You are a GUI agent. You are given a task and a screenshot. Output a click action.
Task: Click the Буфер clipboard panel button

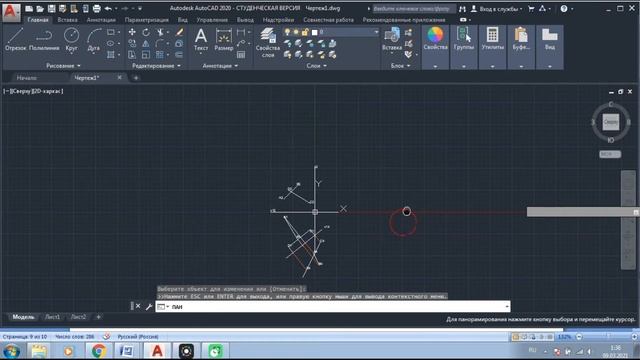(521, 40)
